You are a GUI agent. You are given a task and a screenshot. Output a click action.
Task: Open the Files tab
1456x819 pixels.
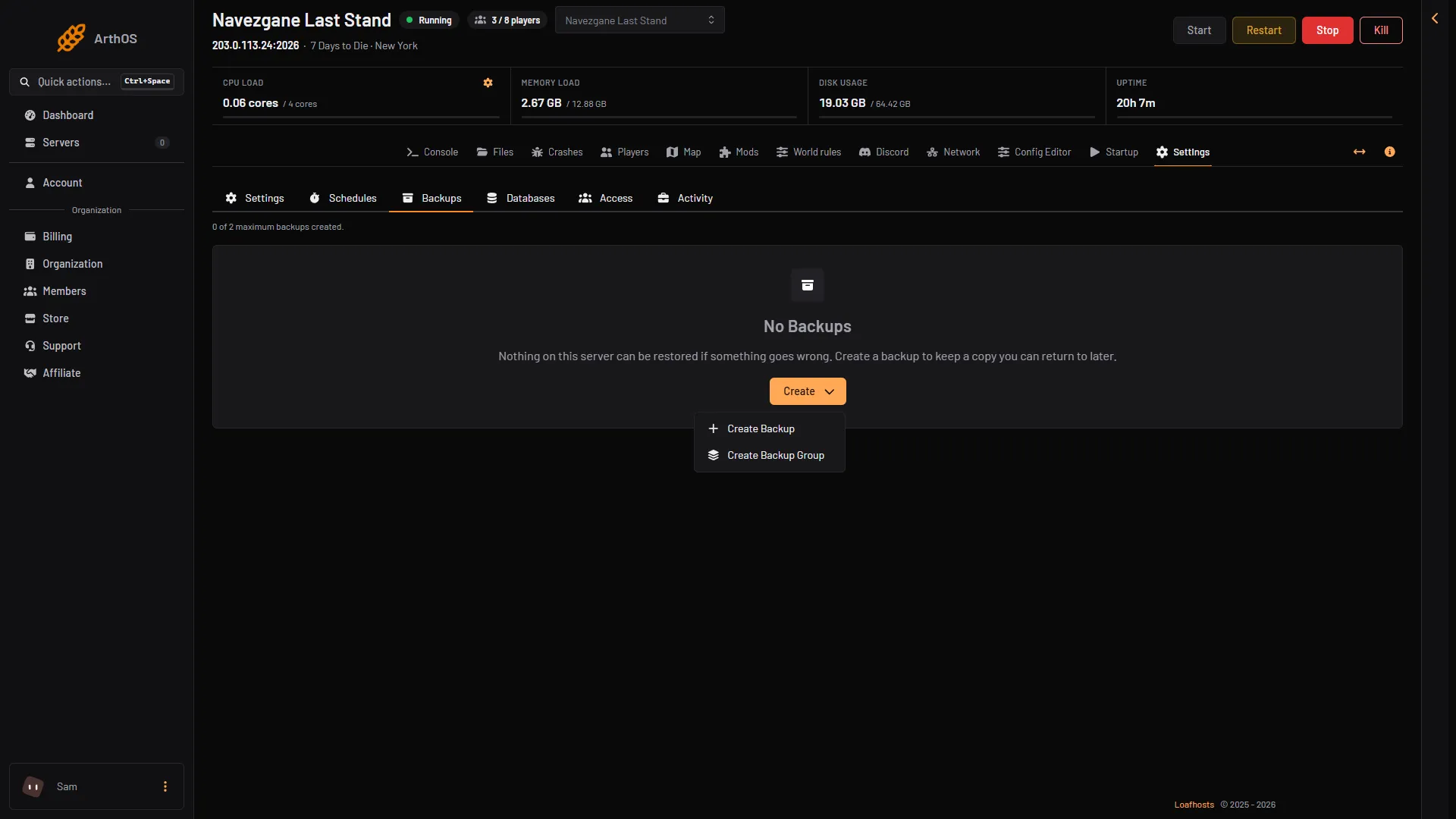(495, 152)
